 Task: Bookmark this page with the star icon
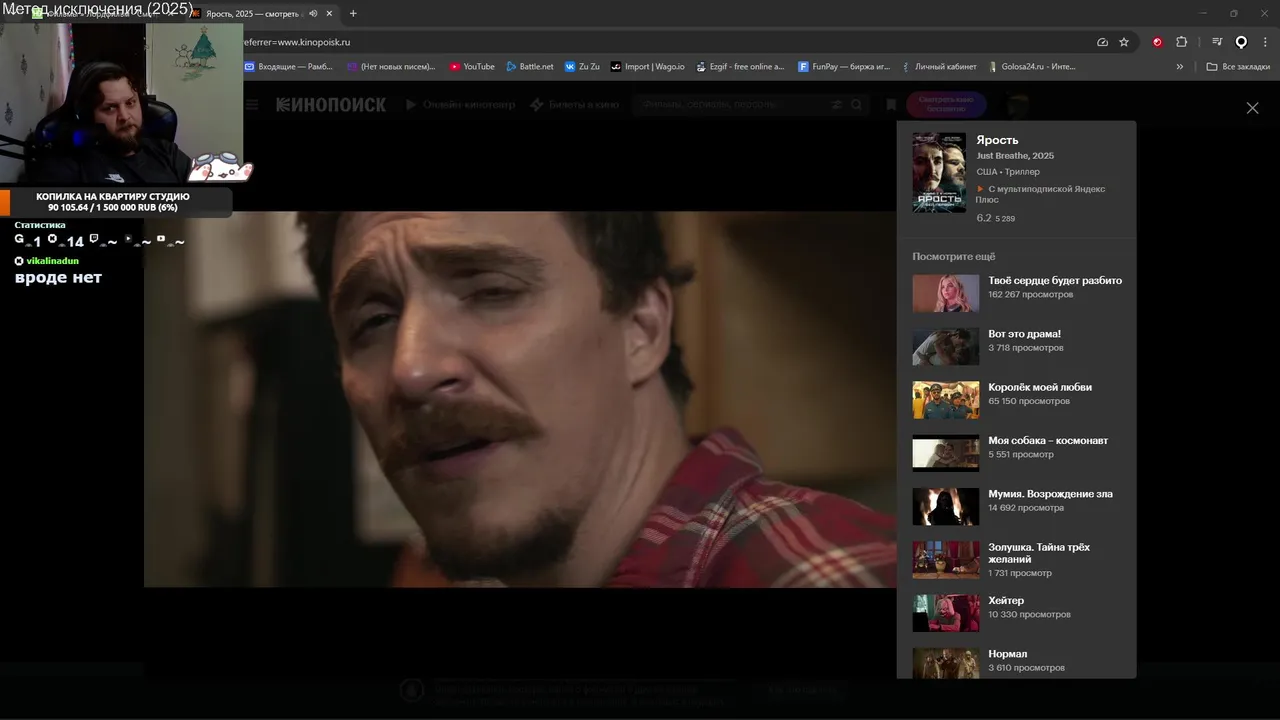pyautogui.click(x=1124, y=42)
